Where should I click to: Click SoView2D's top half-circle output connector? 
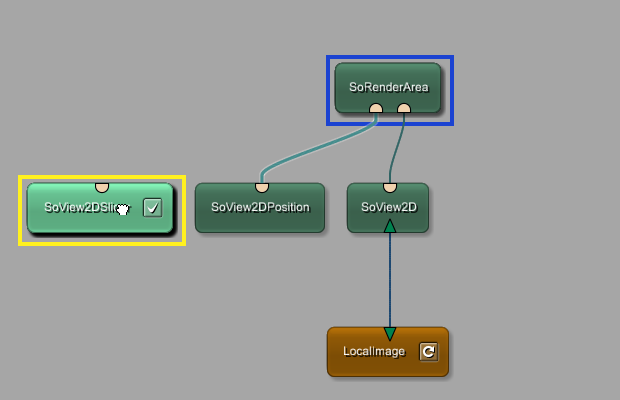point(390,187)
